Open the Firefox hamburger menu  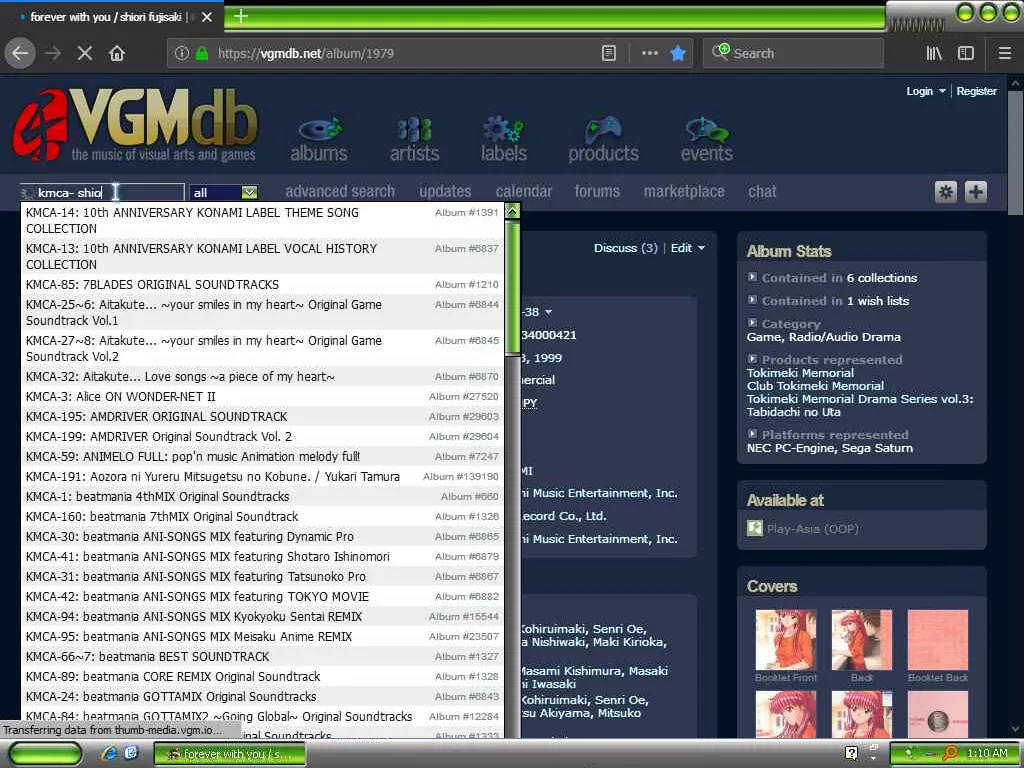click(x=1005, y=53)
